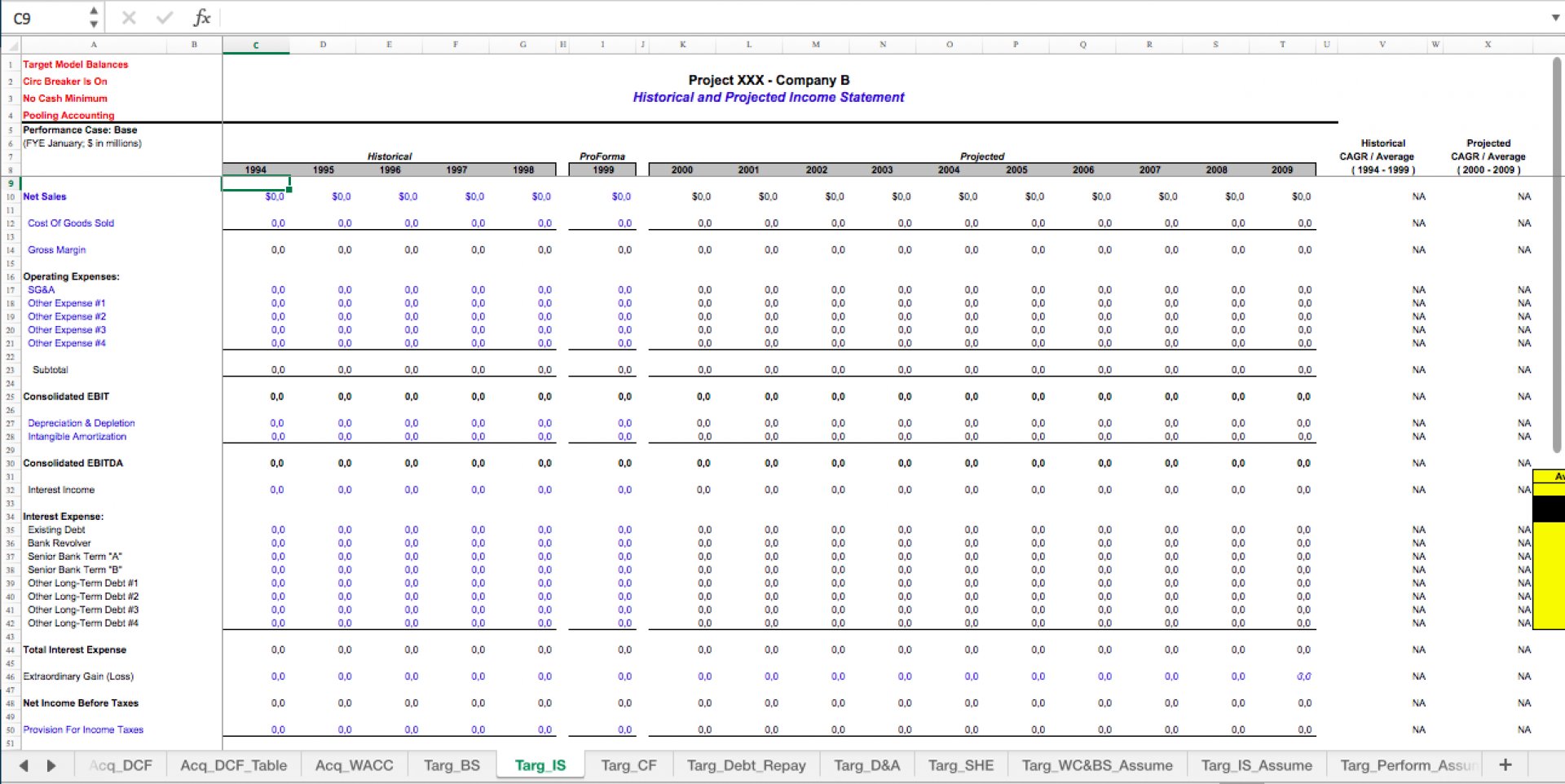The width and height of the screenshot is (1565, 784).
Task: Click 'Intangible Amortization' label
Action: click(77, 437)
